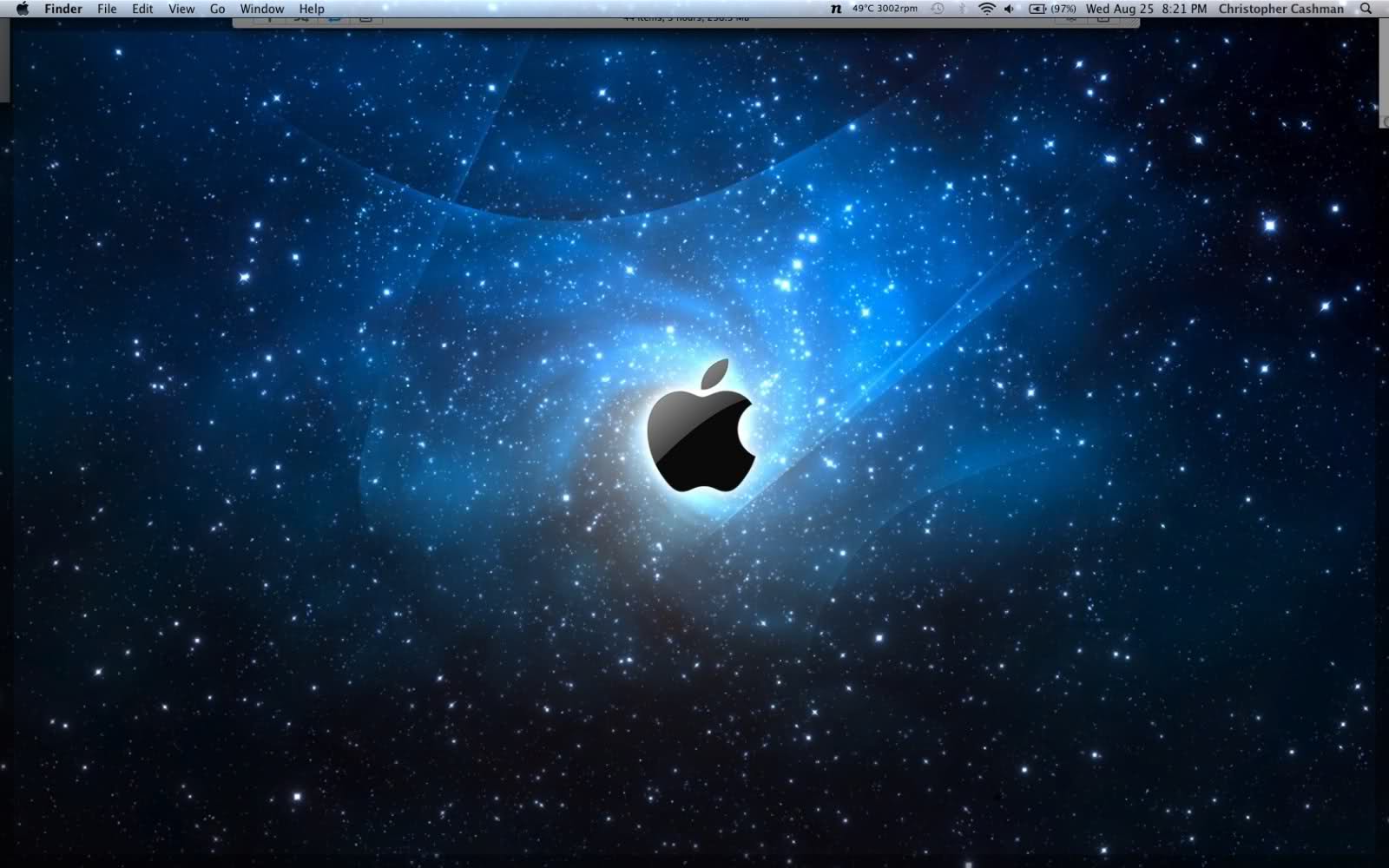Open the Spotlight search magnifier

(x=1364, y=9)
